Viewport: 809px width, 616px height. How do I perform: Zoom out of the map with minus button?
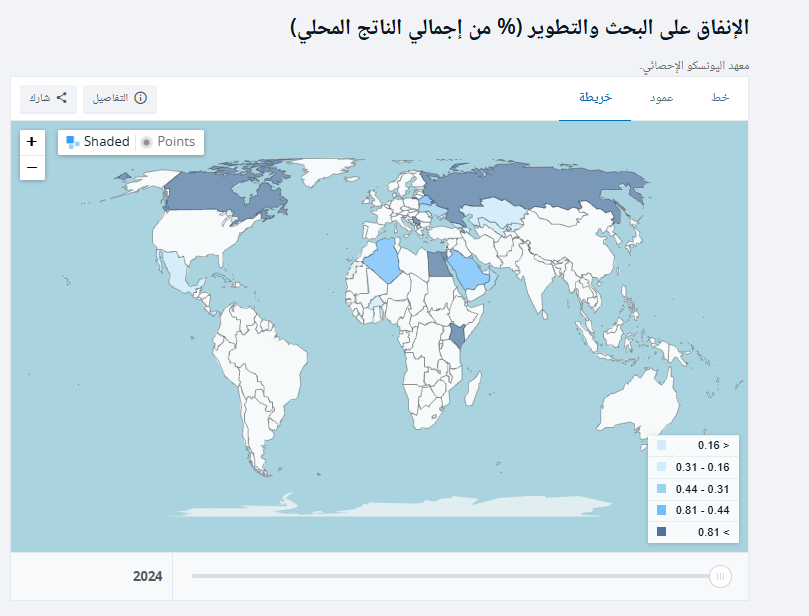pos(32,168)
